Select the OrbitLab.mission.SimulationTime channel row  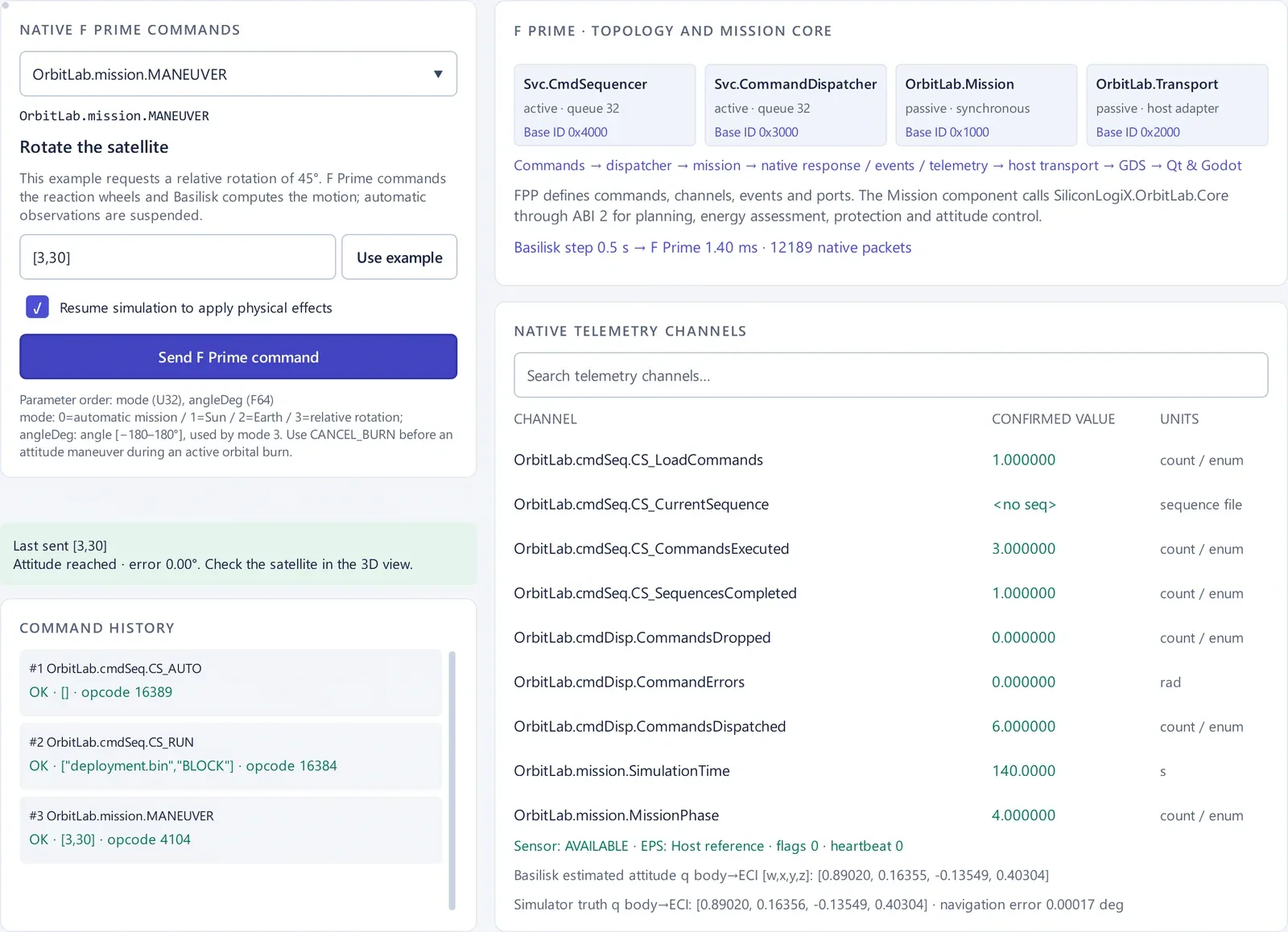890,770
